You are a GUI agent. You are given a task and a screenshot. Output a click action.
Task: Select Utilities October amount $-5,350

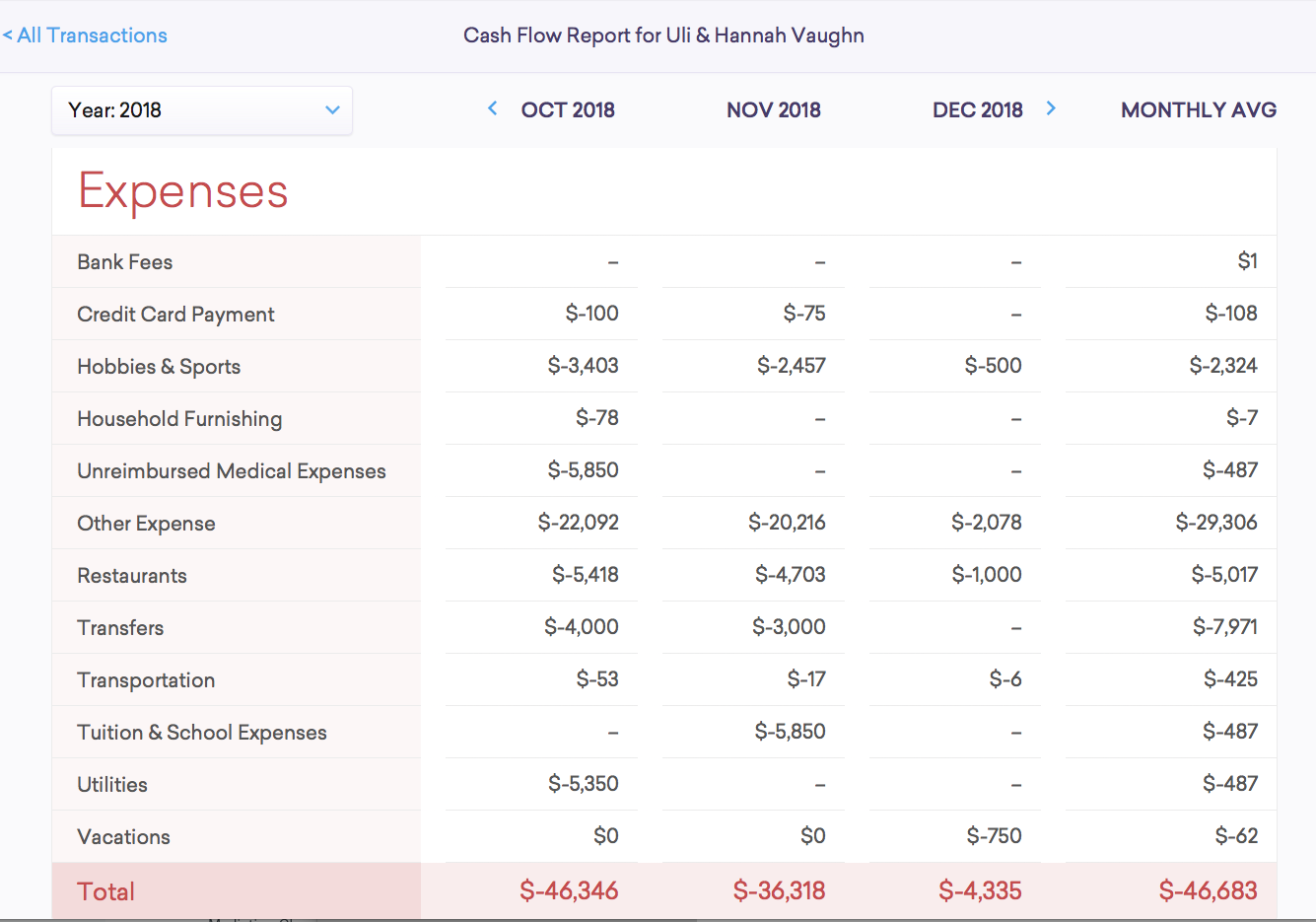pos(584,784)
